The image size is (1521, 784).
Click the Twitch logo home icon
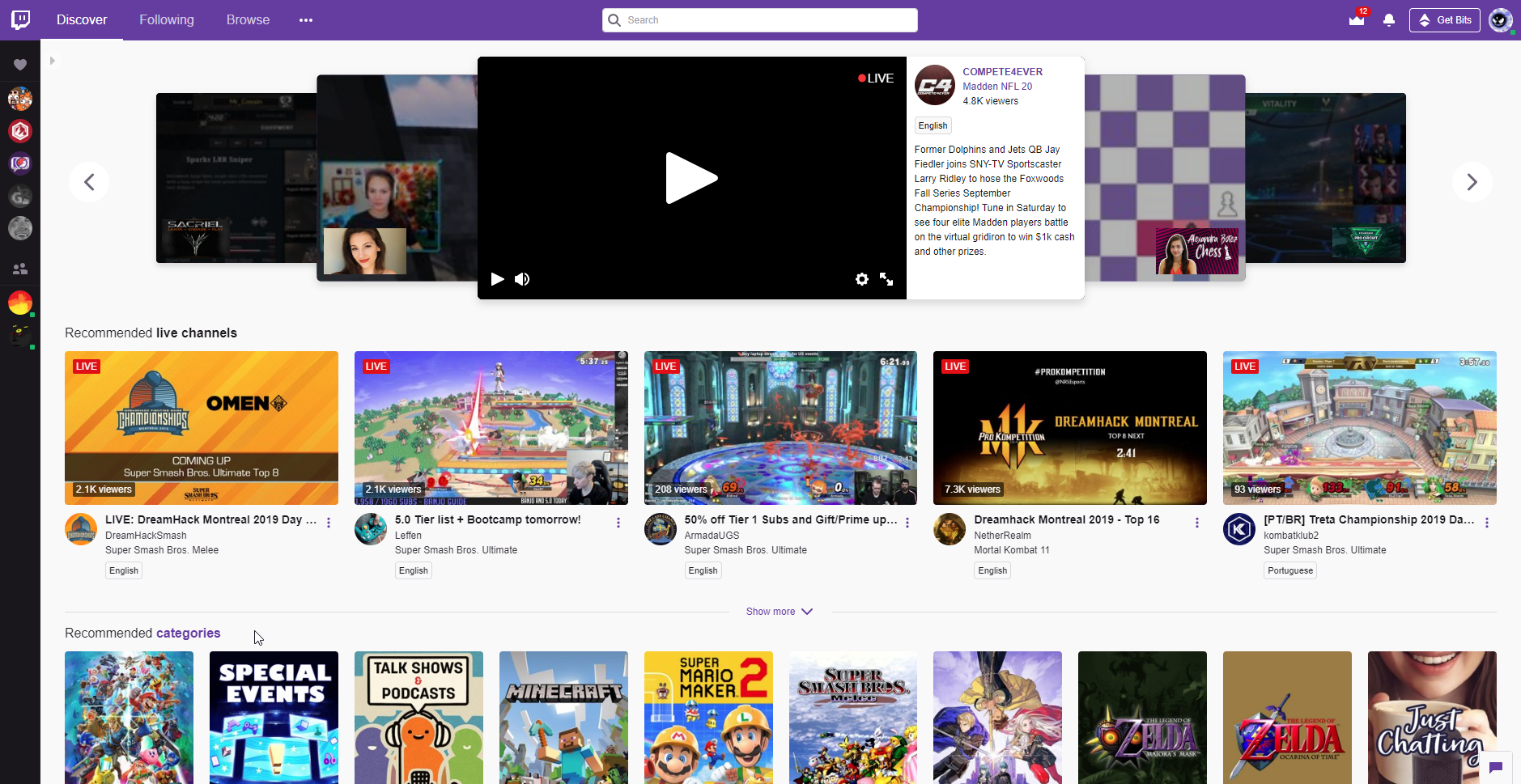tap(20, 19)
